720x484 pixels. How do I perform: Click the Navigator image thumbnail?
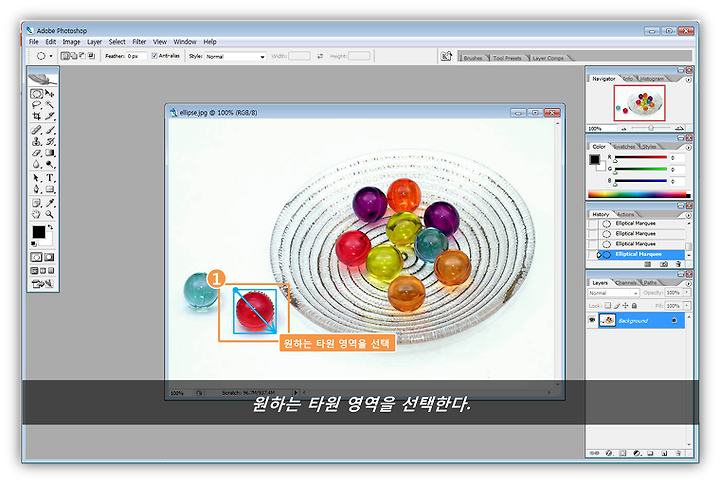pyautogui.click(x=639, y=103)
